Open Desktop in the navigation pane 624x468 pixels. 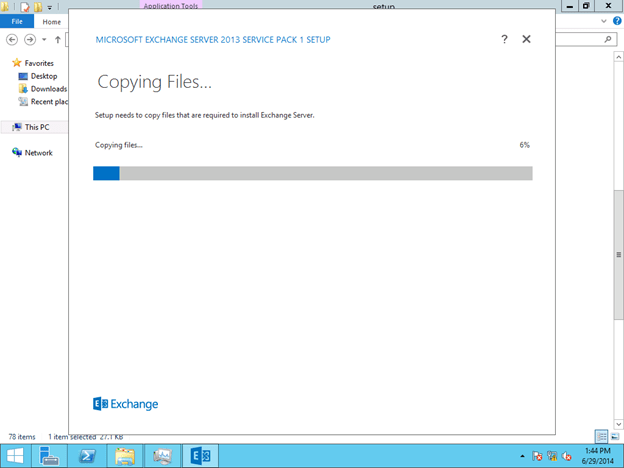tap(43, 76)
